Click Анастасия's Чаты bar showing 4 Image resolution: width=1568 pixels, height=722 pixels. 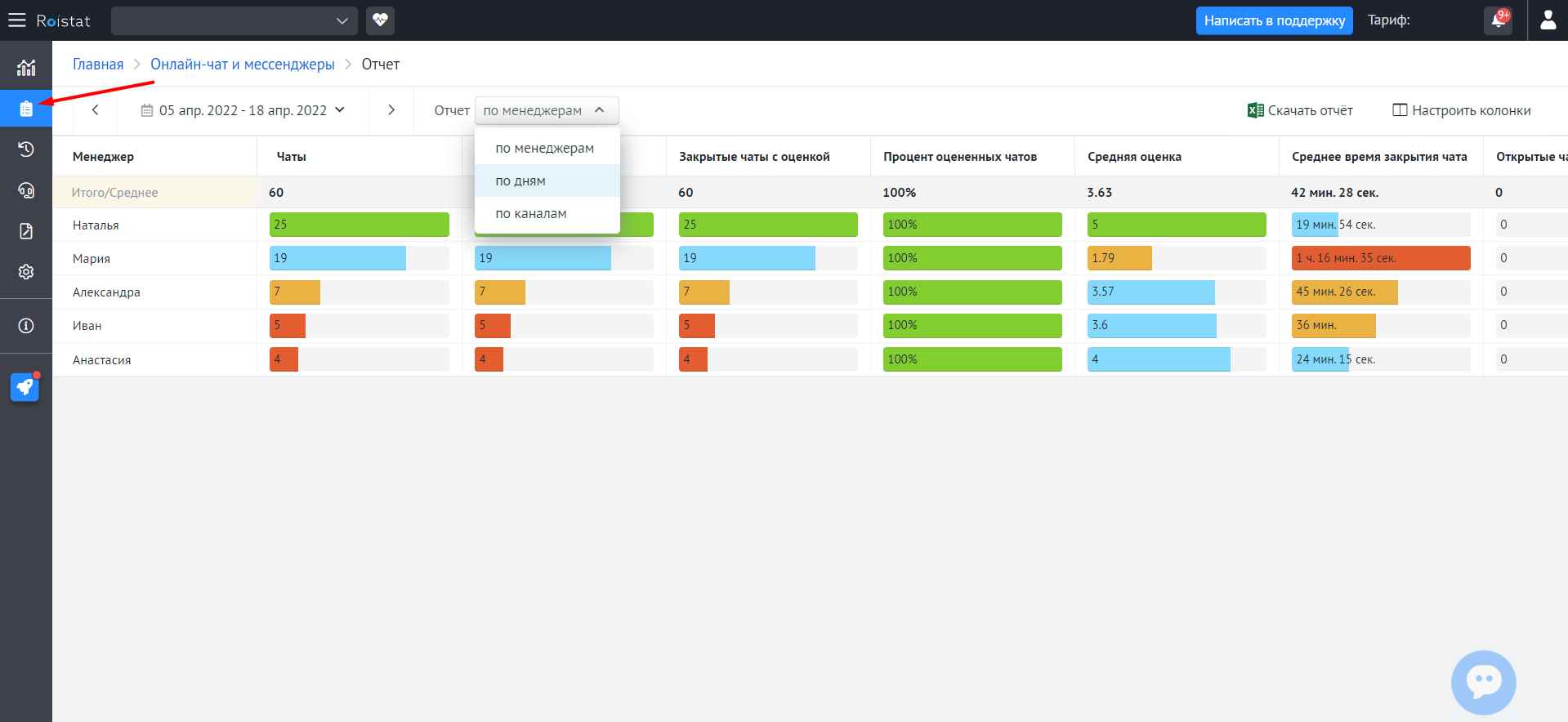click(284, 359)
